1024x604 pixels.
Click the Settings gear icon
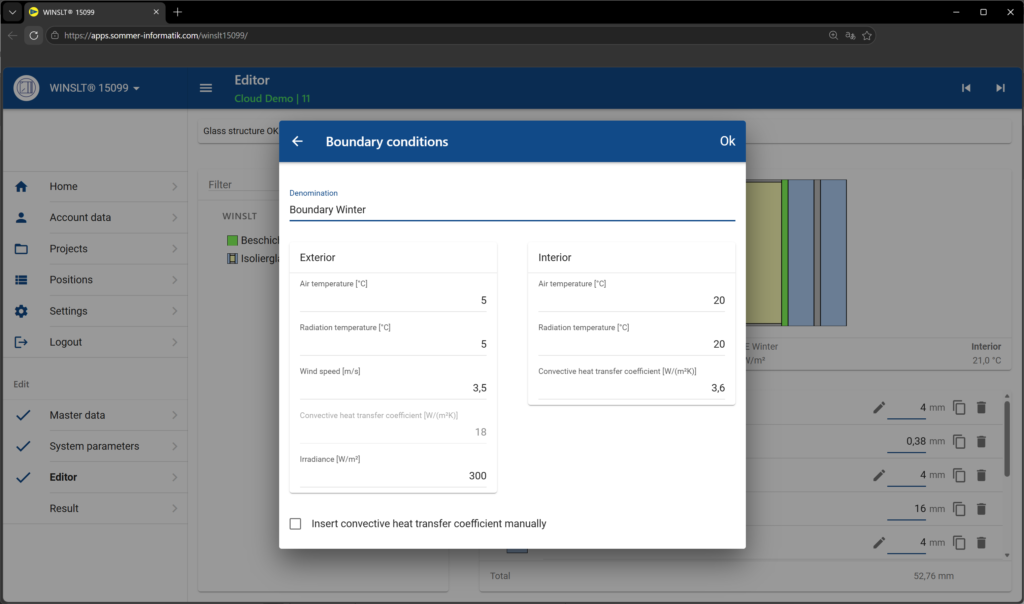[22, 311]
